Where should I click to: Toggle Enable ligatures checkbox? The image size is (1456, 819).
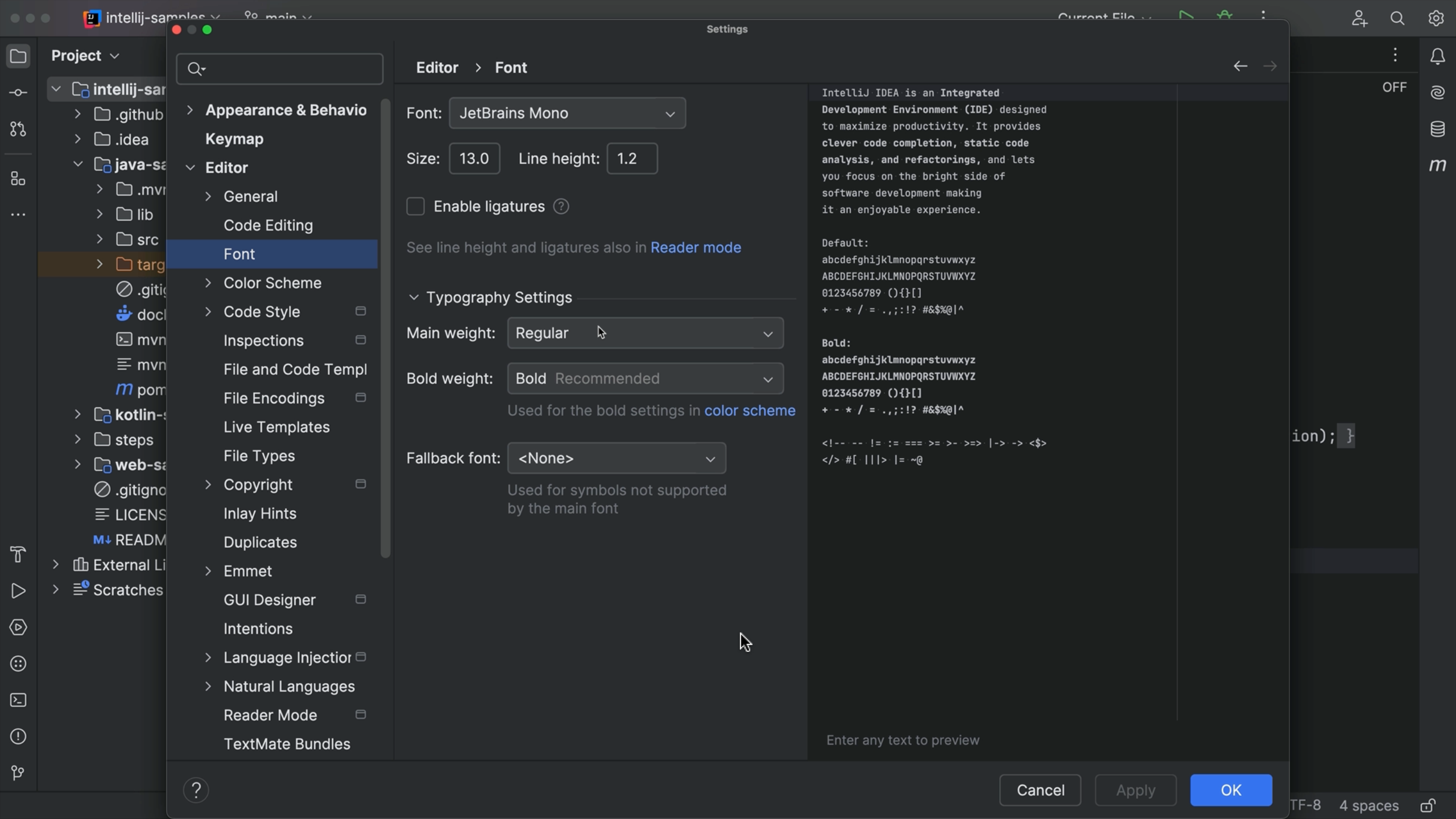click(416, 207)
